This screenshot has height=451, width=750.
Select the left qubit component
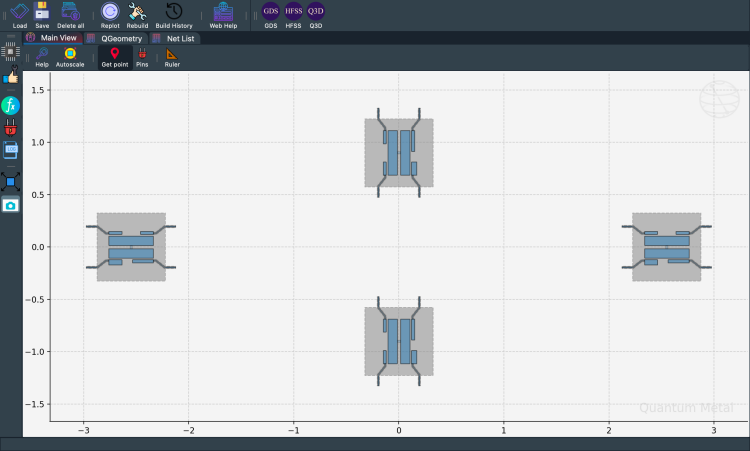tap(131, 247)
